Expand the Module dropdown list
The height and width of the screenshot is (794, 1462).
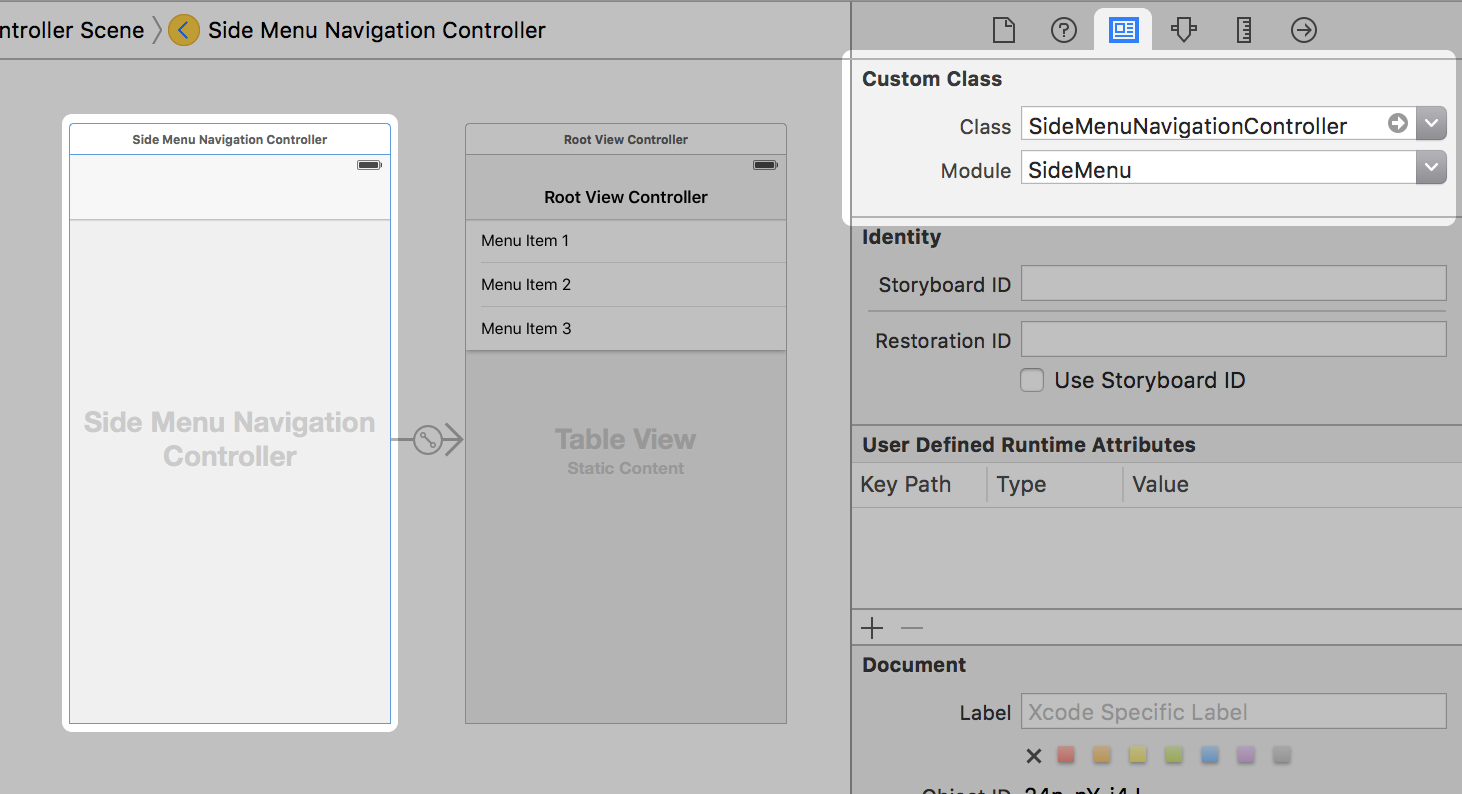1431,168
